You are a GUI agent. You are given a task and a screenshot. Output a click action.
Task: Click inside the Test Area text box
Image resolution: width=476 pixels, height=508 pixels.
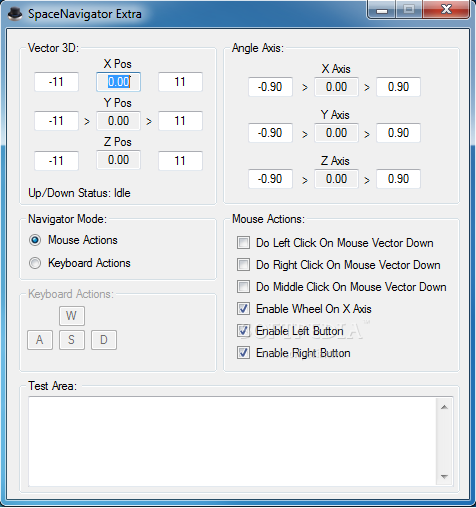[x=233, y=441]
